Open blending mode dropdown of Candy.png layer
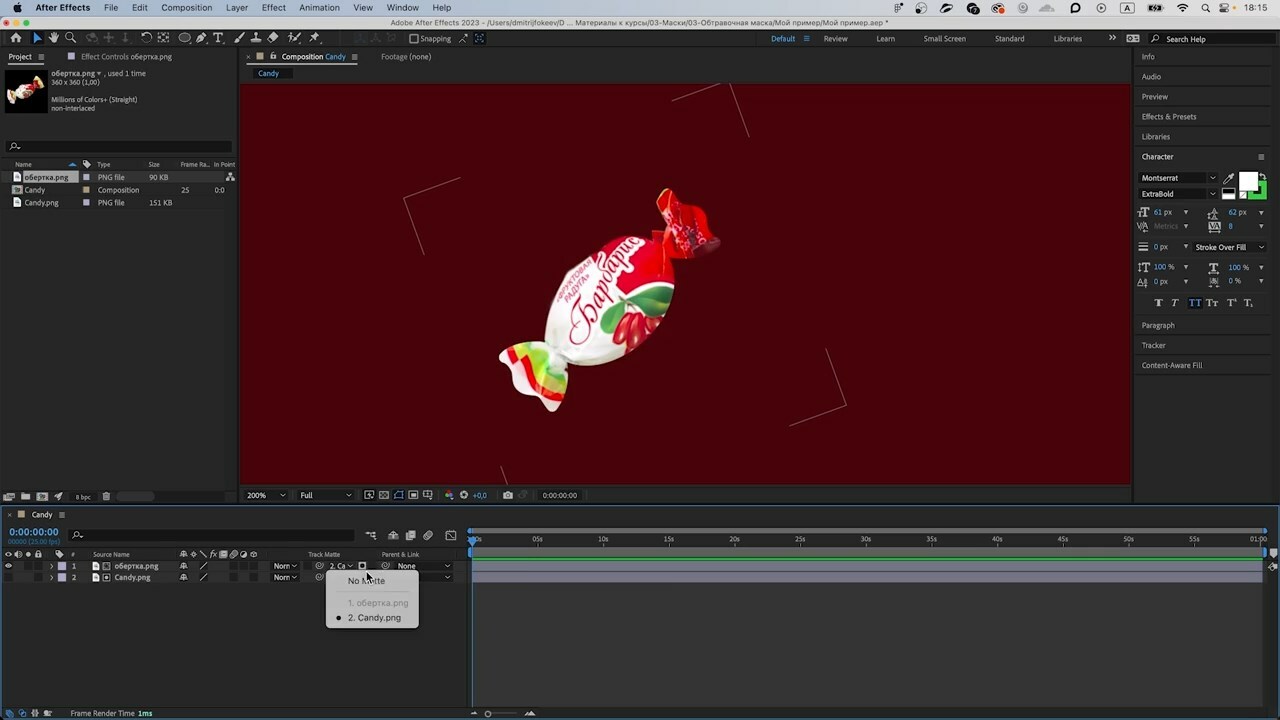 click(x=285, y=577)
